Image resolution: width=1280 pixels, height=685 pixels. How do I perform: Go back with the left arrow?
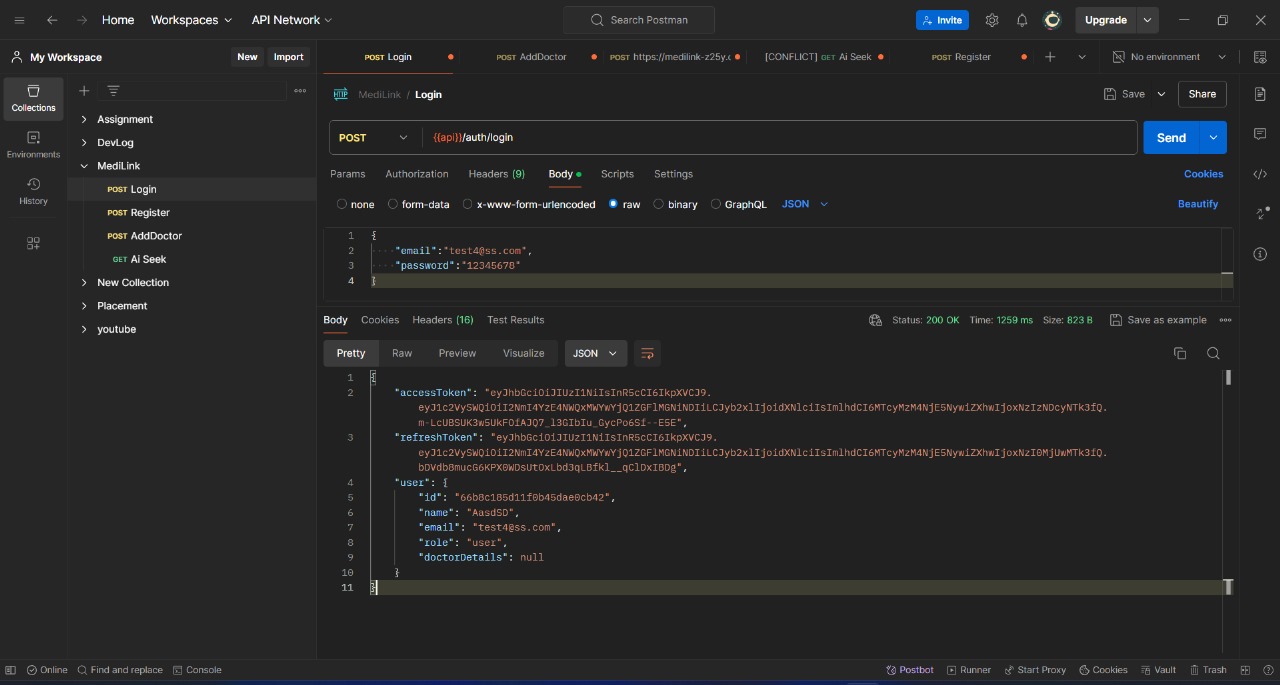(x=52, y=20)
